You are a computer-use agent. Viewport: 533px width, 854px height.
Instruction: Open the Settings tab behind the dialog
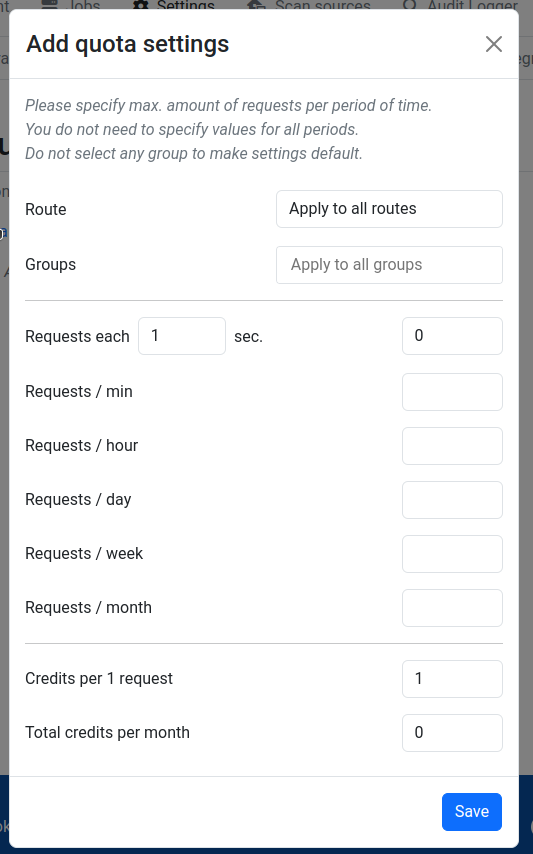pos(186,5)
